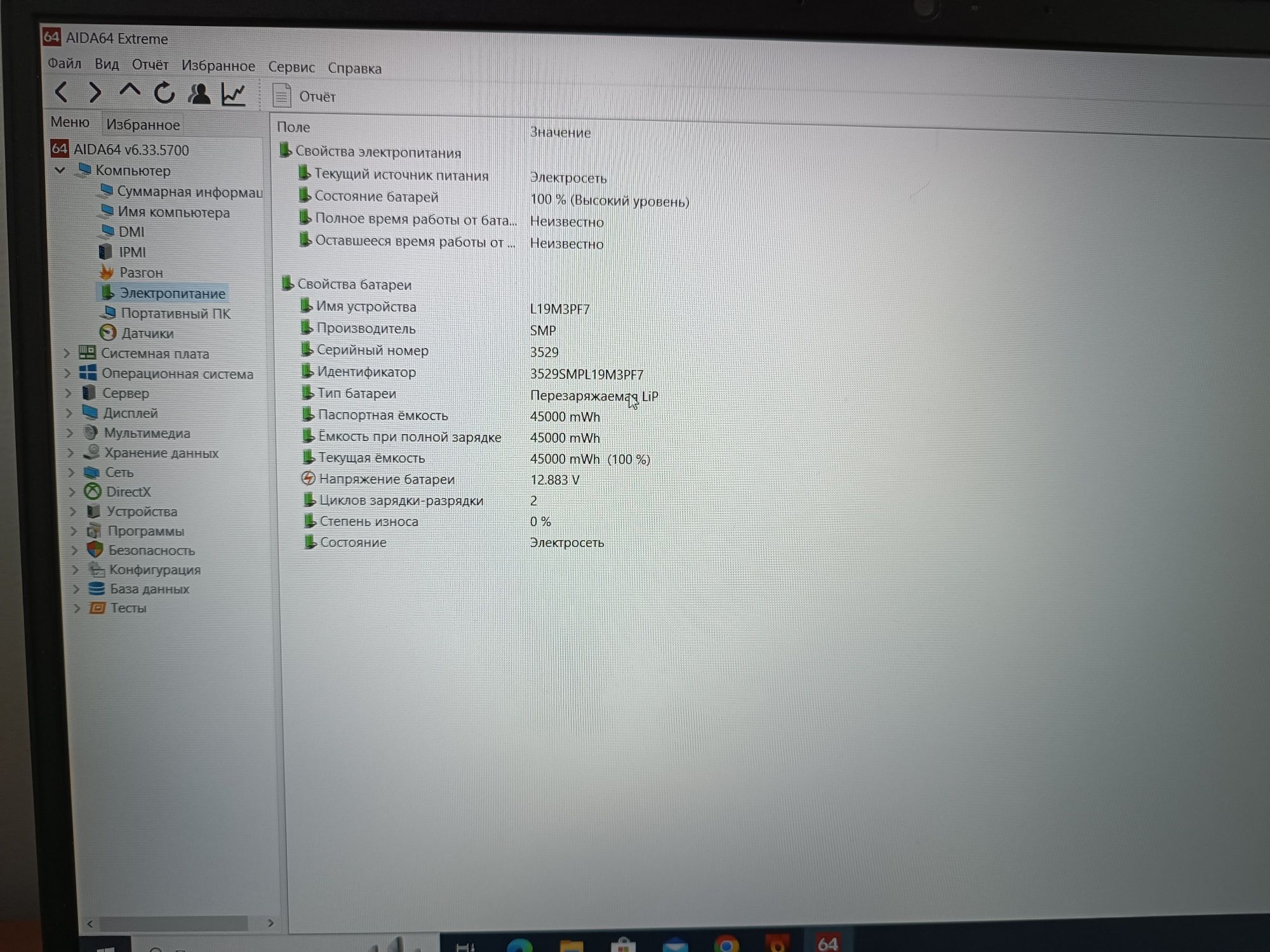1270x952 pixels.
Task: Switch to the Избранное sidebar tab
Action: point(143,125)
